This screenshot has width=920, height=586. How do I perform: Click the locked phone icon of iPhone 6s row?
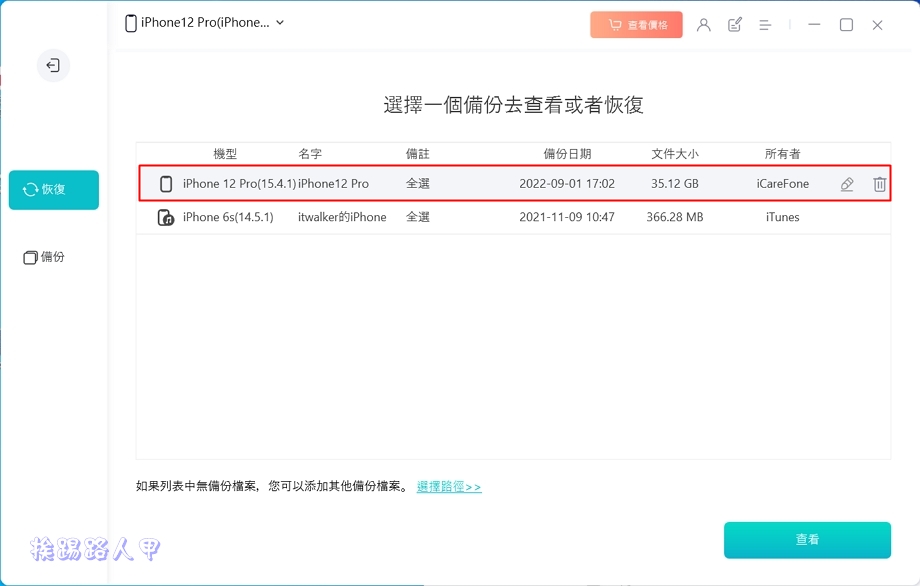tap(166, 217)
